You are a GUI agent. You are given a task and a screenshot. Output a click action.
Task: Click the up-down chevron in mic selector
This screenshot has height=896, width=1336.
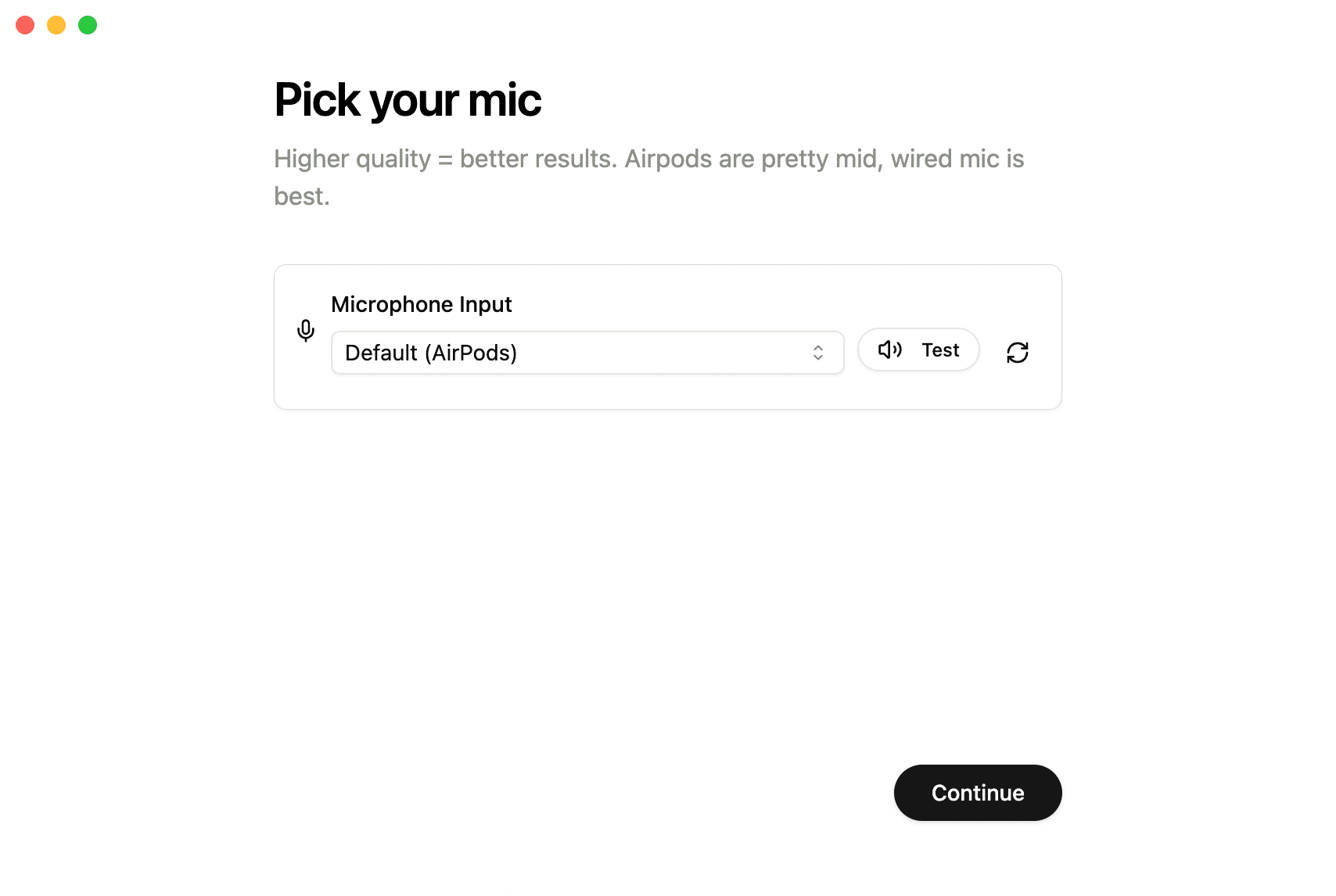click(x=817, y=353)
